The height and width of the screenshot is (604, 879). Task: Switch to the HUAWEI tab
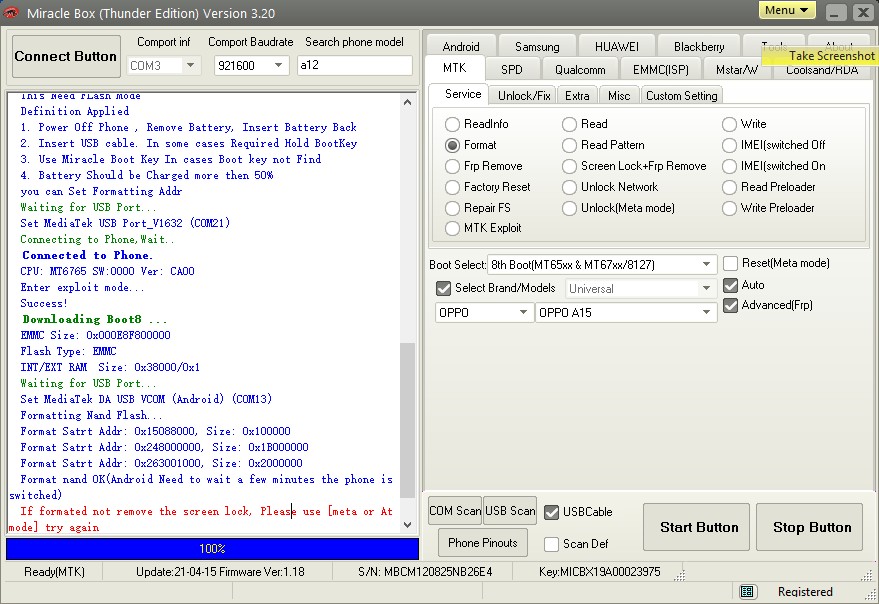tap(616, 46)
